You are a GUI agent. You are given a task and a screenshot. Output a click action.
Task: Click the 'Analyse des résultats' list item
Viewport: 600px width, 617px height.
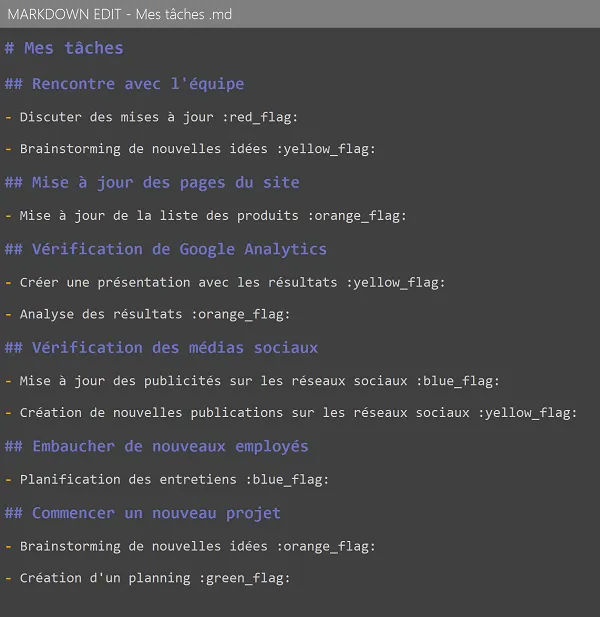coord(148,314)
